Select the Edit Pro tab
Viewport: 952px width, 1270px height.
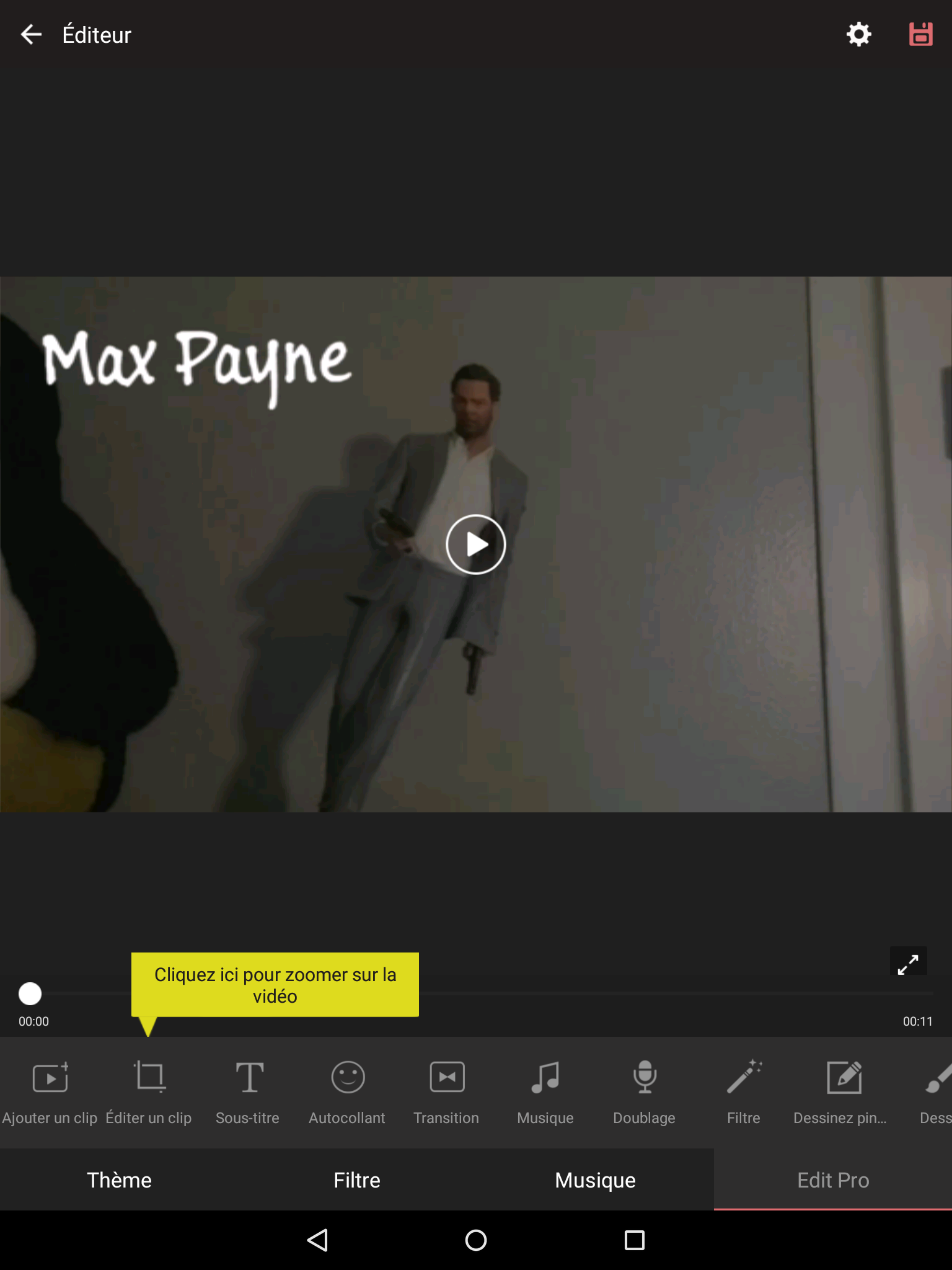833,1179
